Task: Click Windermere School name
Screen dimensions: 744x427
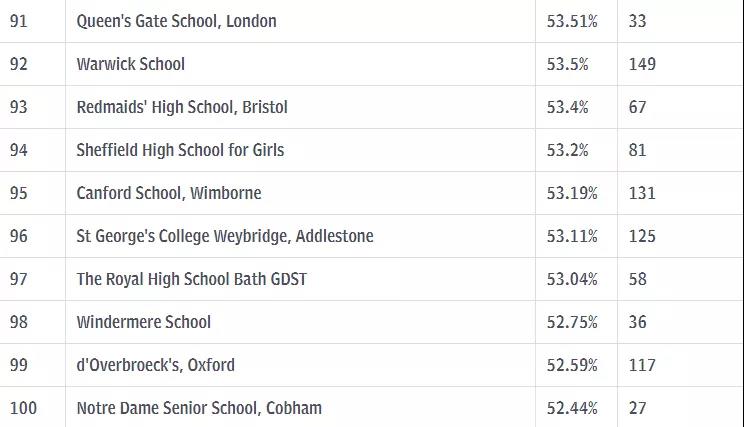Action: (x=144, y=322)
